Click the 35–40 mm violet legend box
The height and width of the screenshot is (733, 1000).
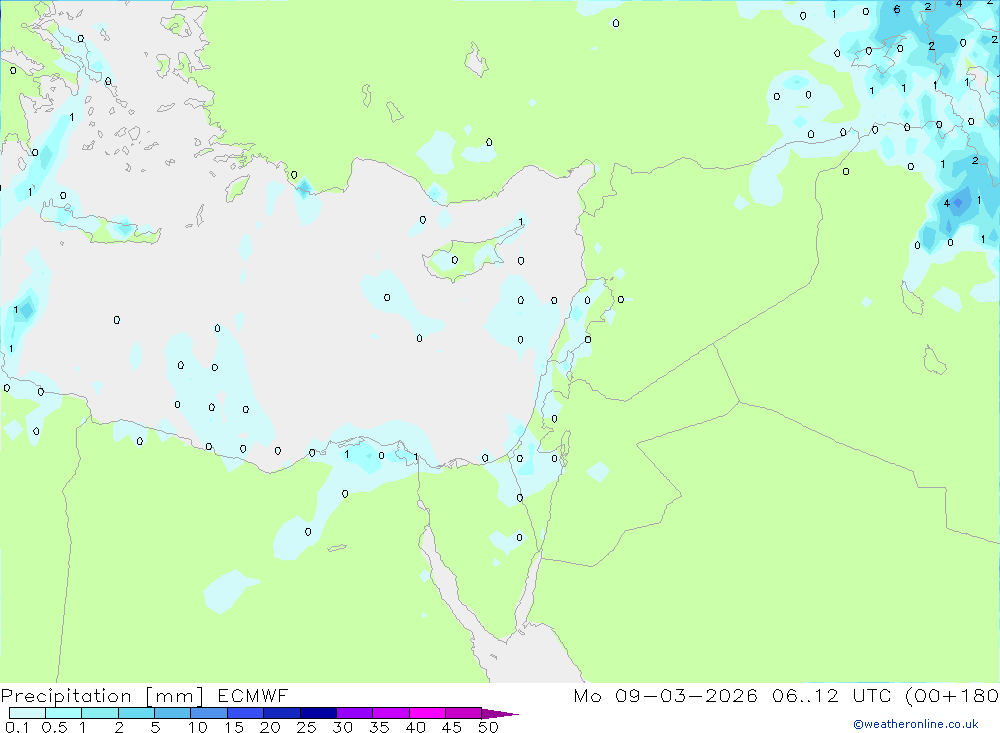tap(390, 713)
